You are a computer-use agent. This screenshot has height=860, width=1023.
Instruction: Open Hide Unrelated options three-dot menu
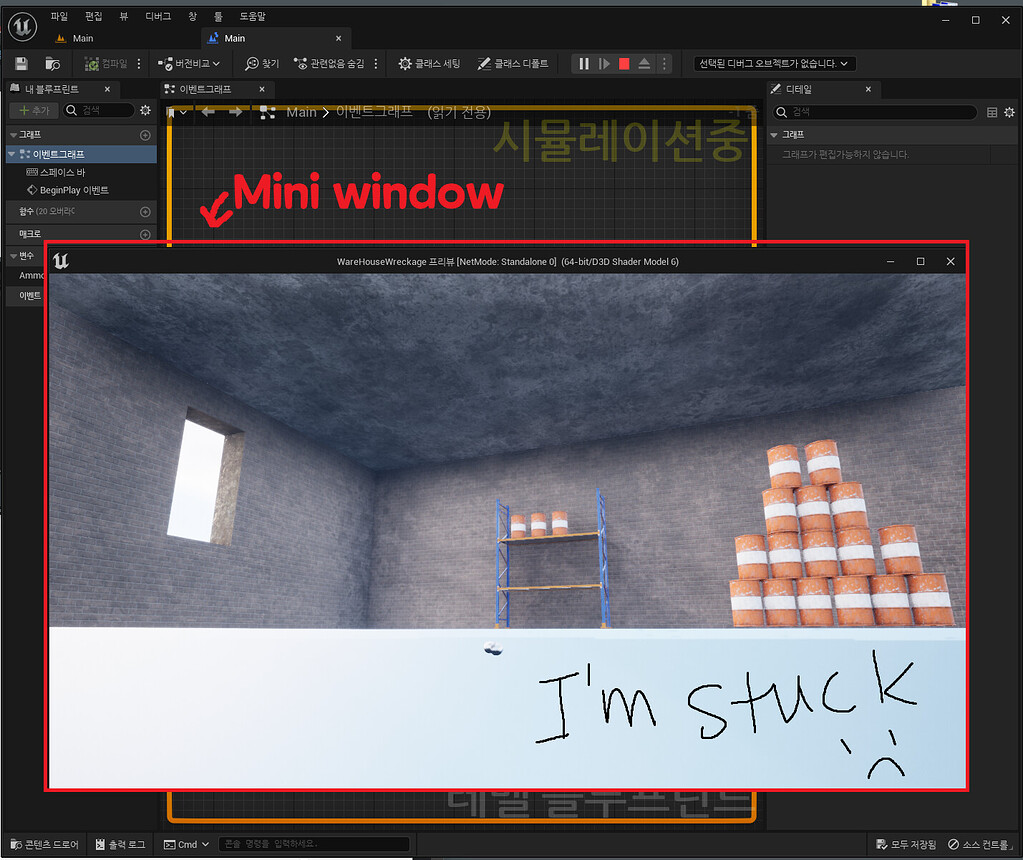[x=376, y=63]
